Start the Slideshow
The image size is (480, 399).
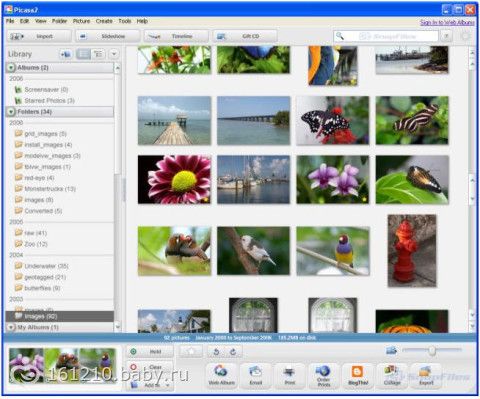(108, 36)
